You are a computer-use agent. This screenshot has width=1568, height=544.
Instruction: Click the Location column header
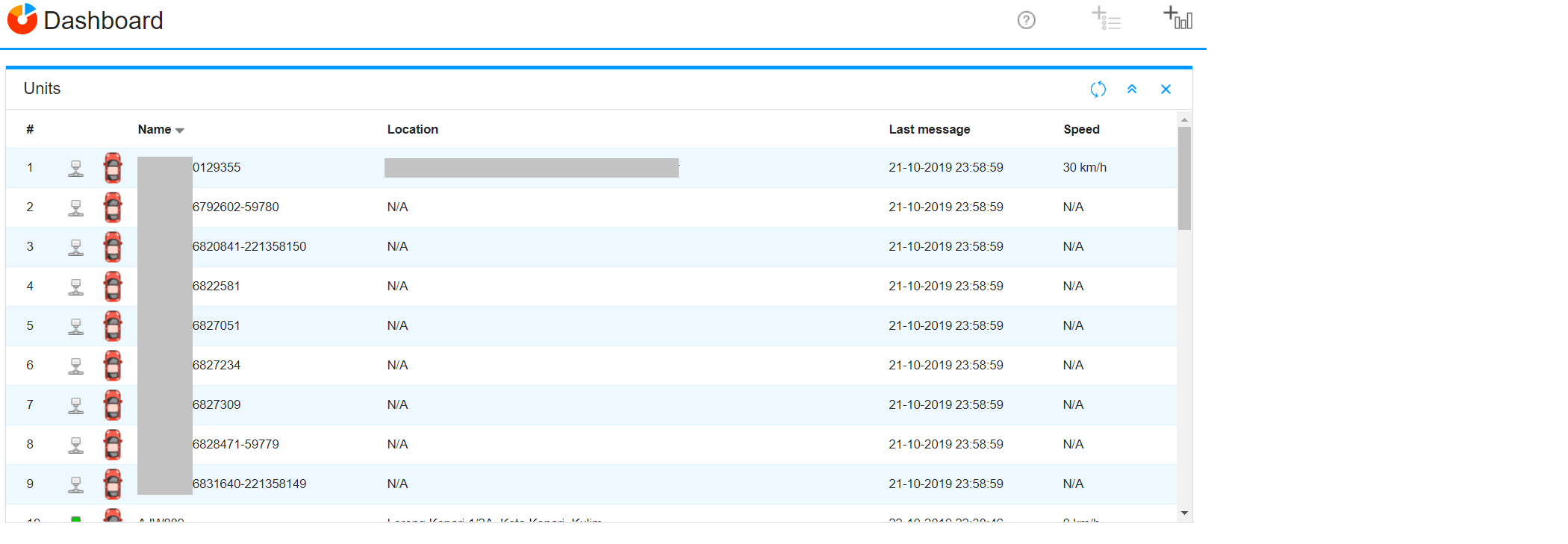[x=412, y=129]
